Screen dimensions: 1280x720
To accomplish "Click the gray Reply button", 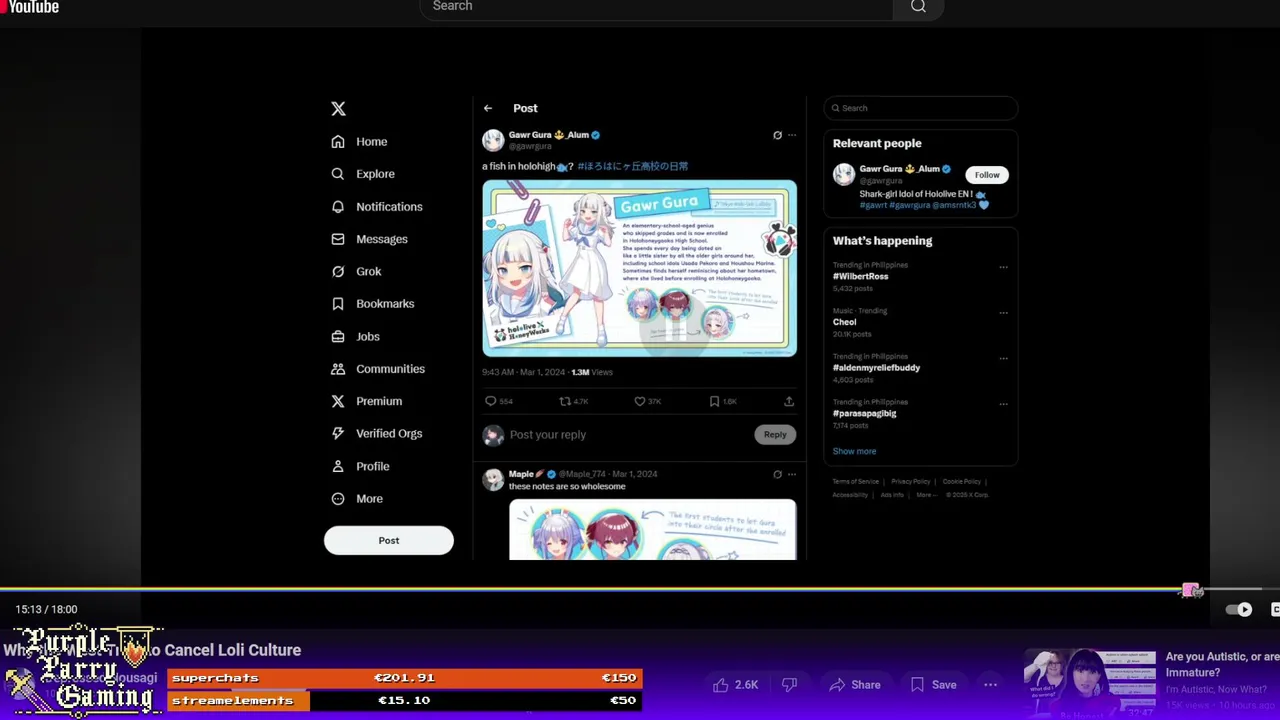I will click(775, 435).
